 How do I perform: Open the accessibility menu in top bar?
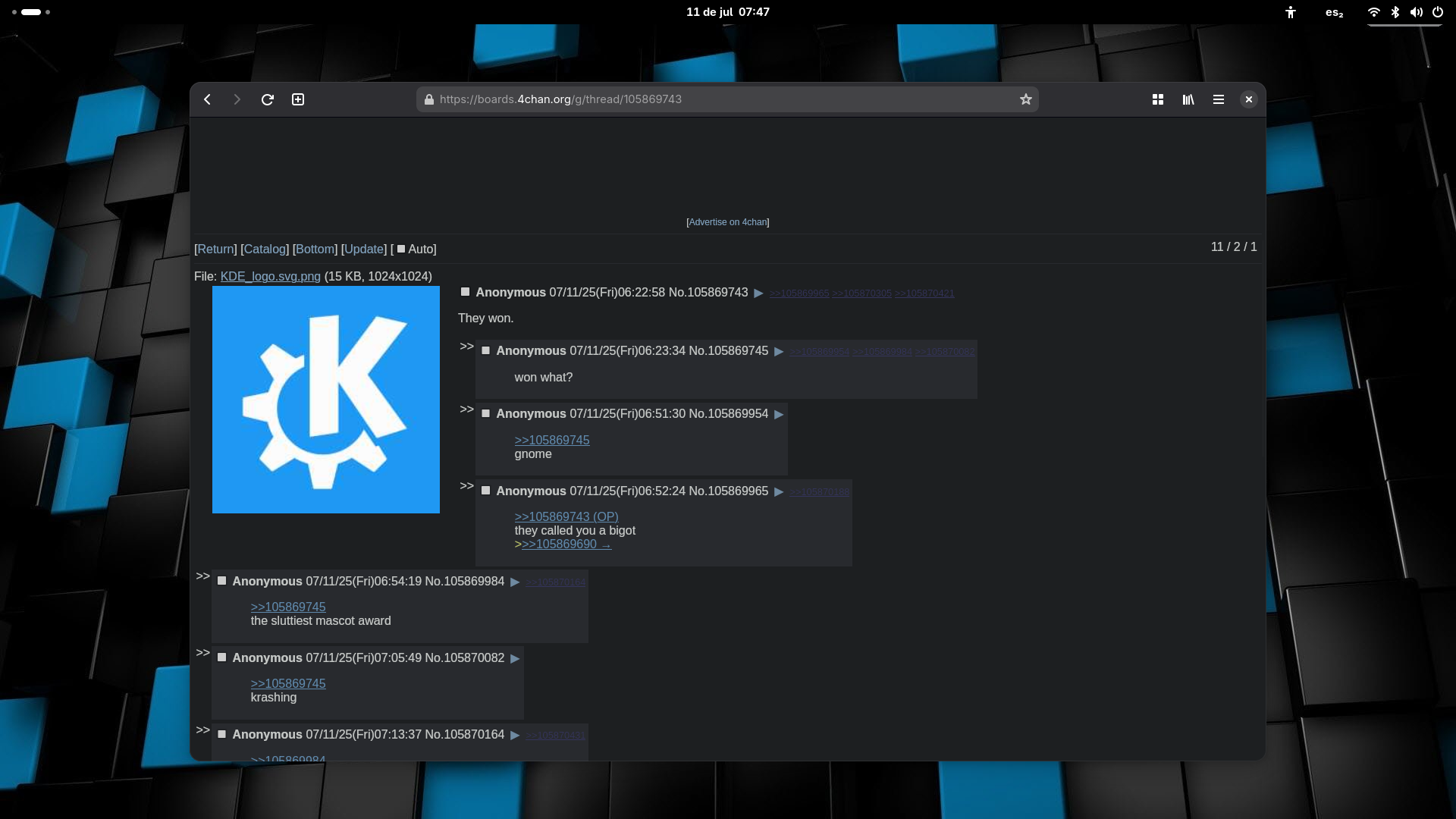[x=1291, y=12]
